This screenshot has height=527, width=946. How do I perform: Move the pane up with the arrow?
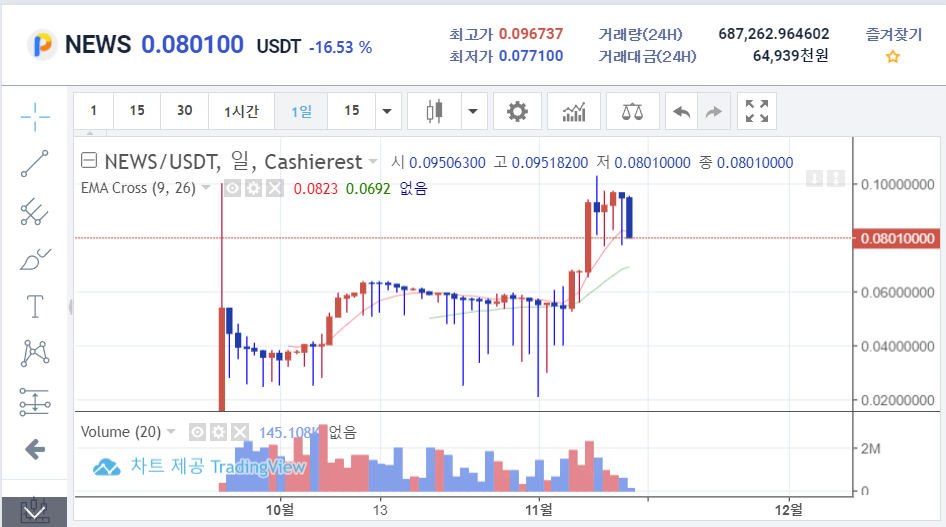click(x=836, y=178)
